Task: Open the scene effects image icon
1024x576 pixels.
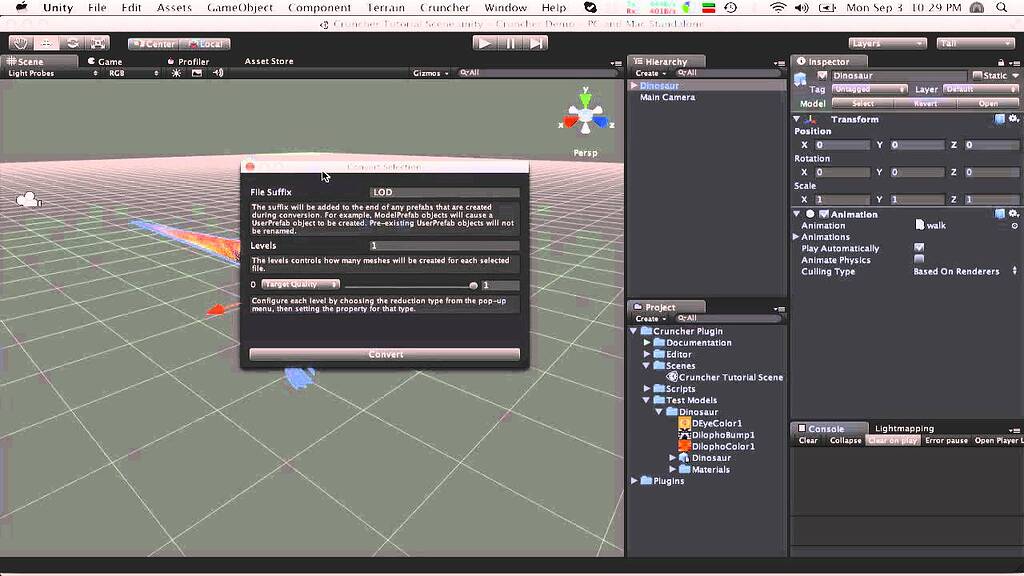Action: 197,73
